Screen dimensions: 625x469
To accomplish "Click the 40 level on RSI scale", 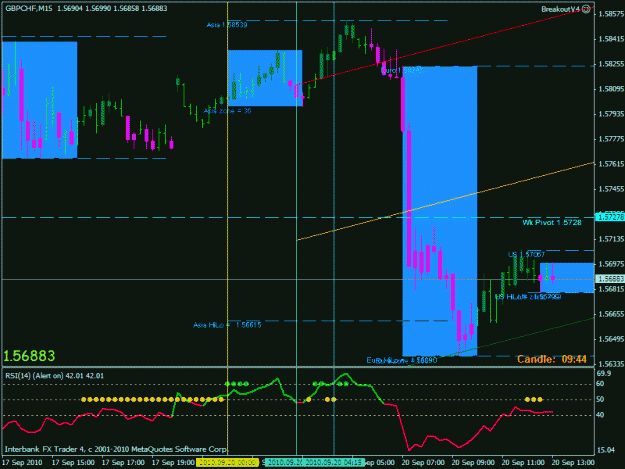I will (x=601, y=415).
